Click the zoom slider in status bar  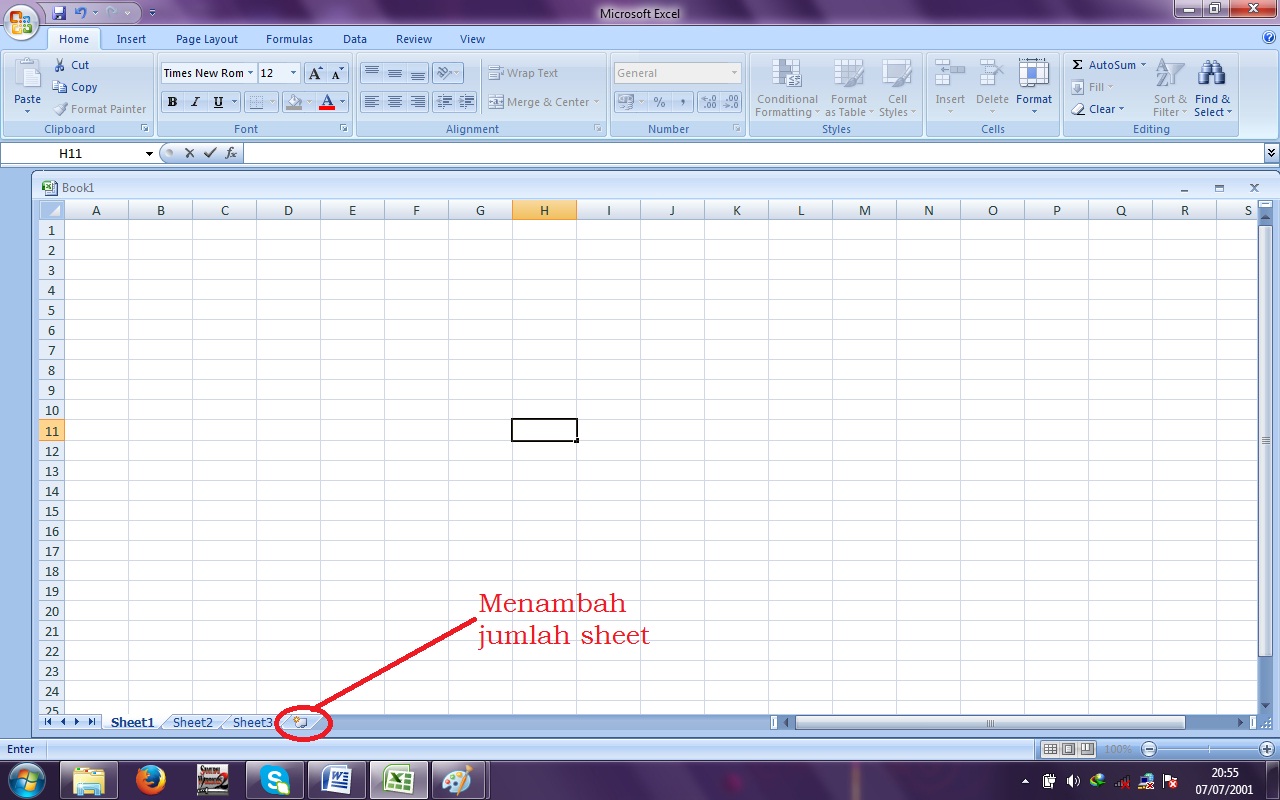[1208, 749]
